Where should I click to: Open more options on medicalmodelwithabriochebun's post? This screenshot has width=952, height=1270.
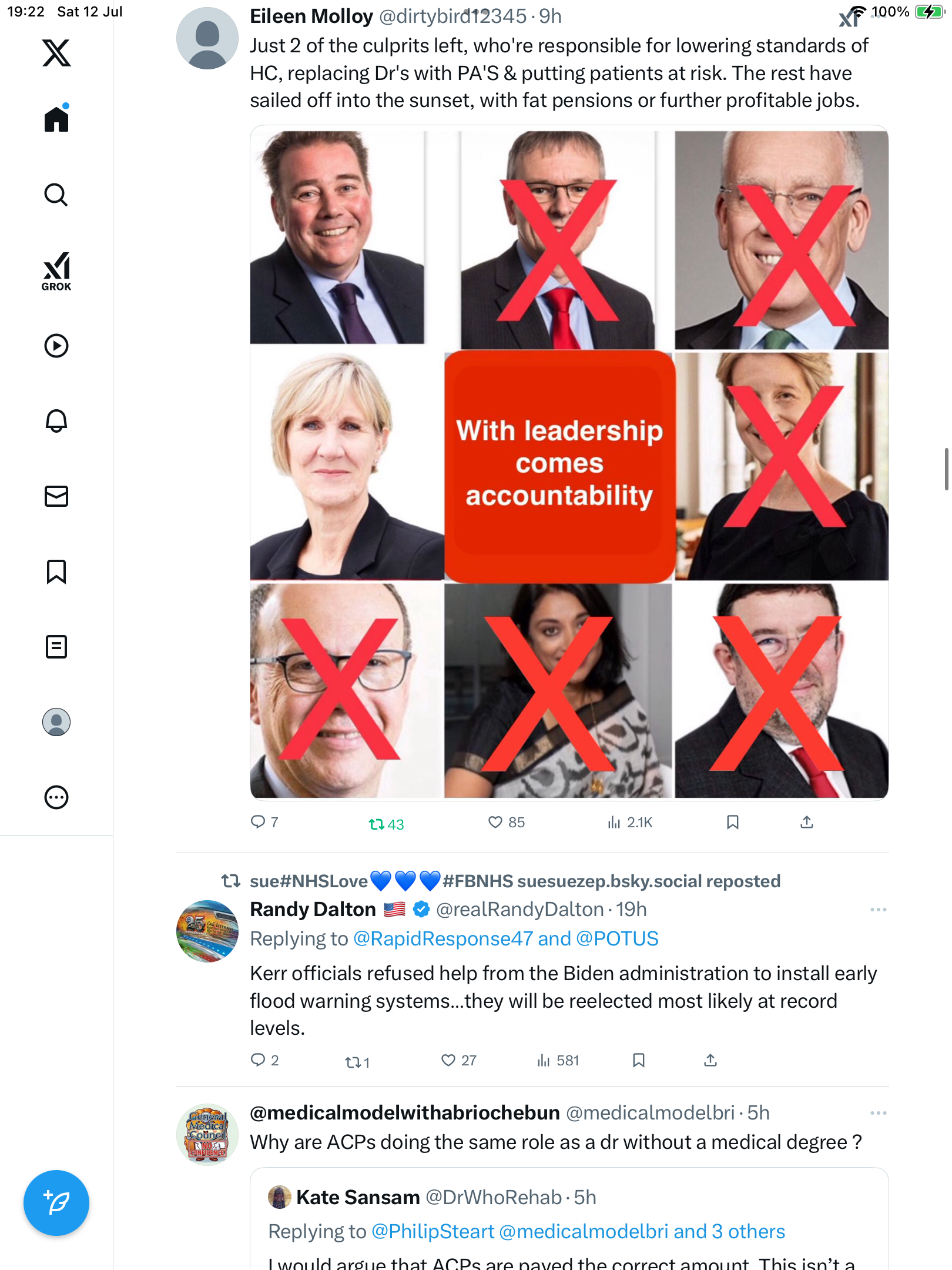coord(878,1113)
